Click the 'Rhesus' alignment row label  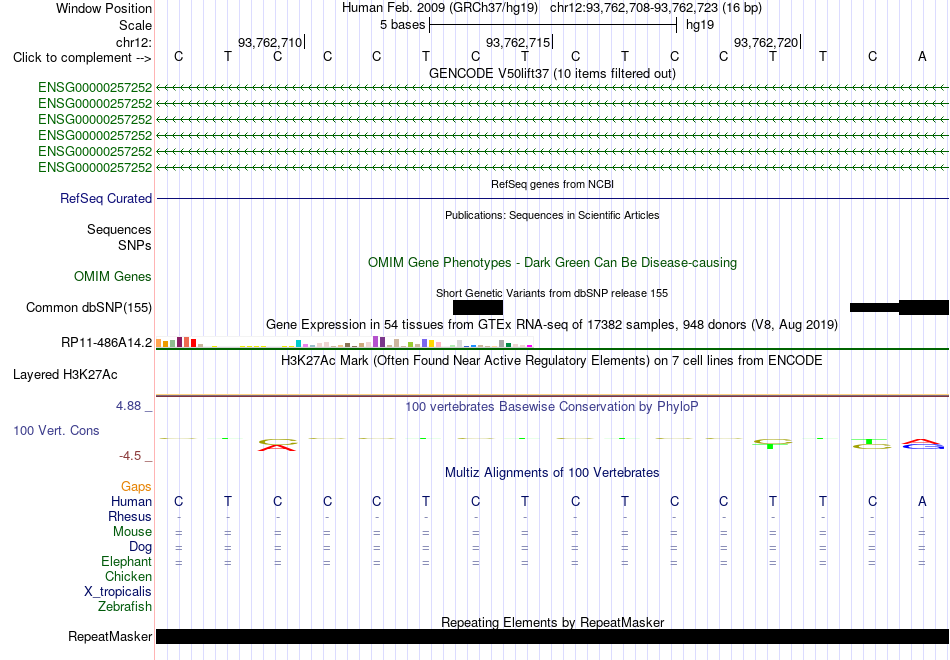coord(130,516)
